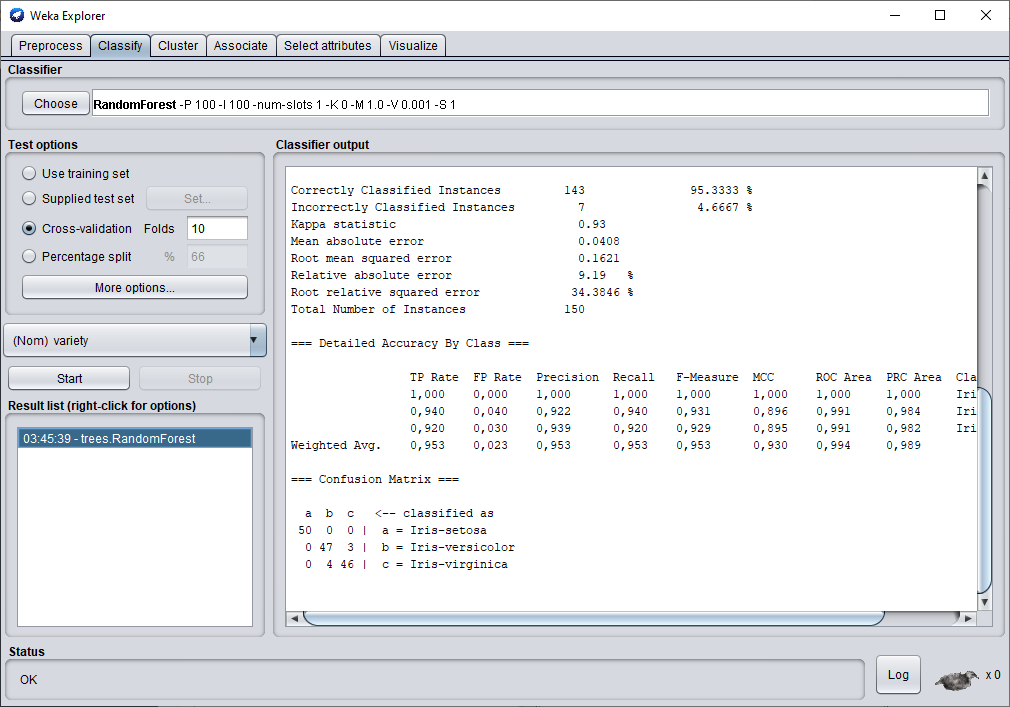The height and width of the screenshot is (707, 1010).
Task: Select the trees.RandomForest result entry
Action: (x=134, y=439)
